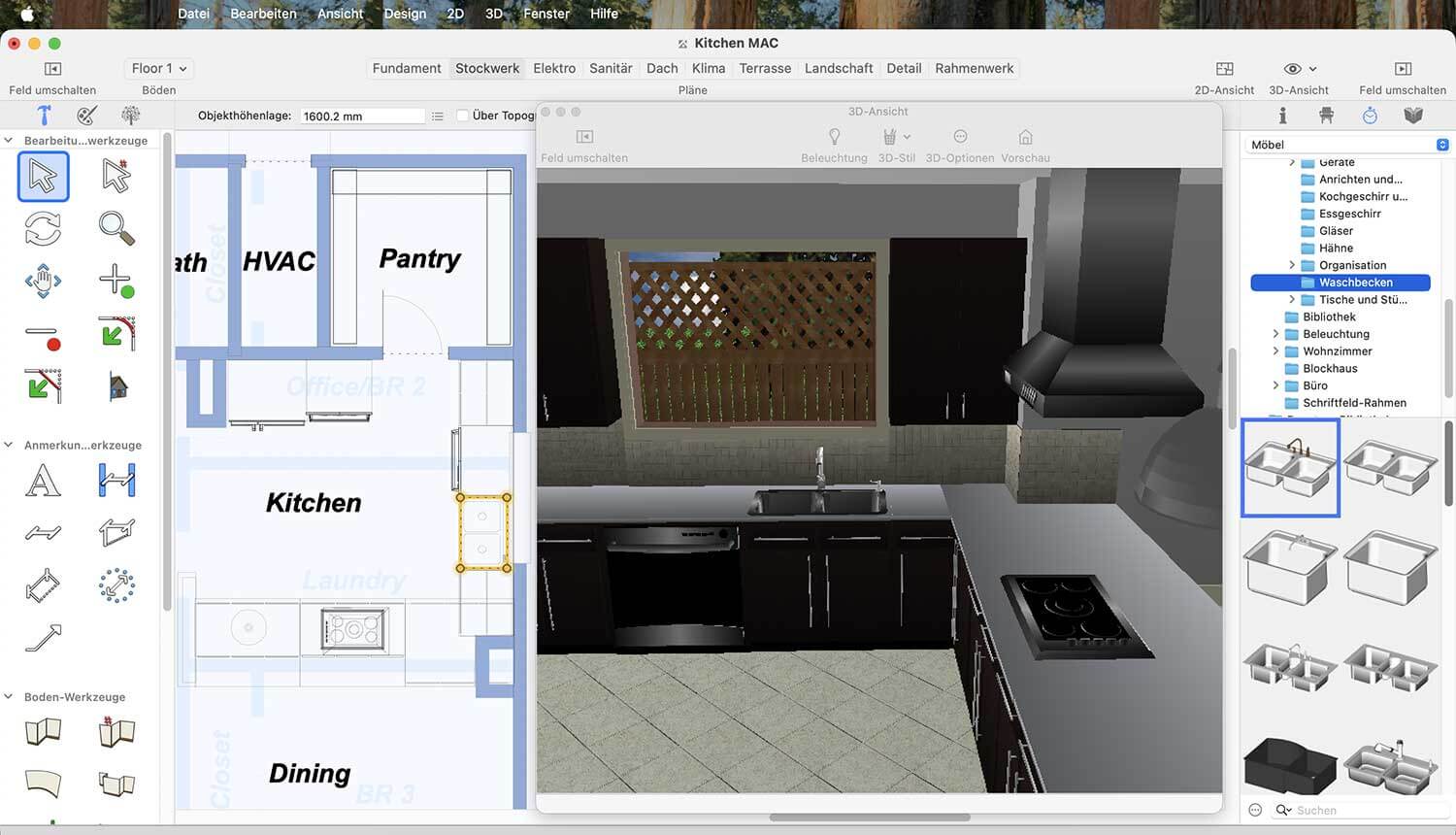Screen dimensions: 1456x835
Task: Select the rotate/orbit tool
Action: [43, 229]
